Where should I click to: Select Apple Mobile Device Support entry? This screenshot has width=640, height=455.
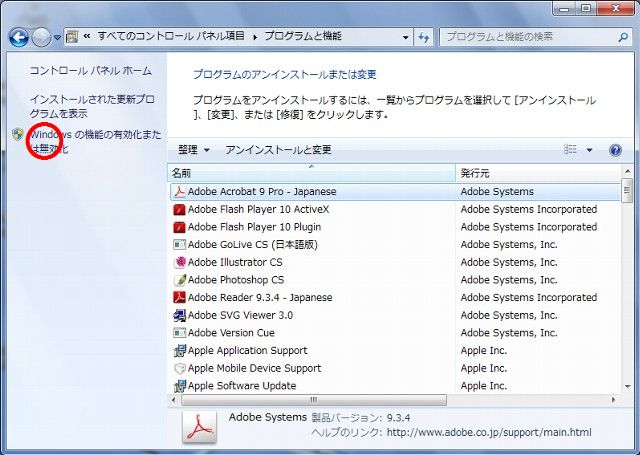(x=254, y=368)
